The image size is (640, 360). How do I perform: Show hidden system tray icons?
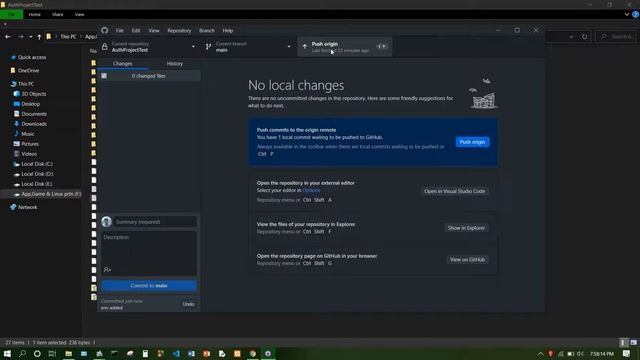coord(540,353)
